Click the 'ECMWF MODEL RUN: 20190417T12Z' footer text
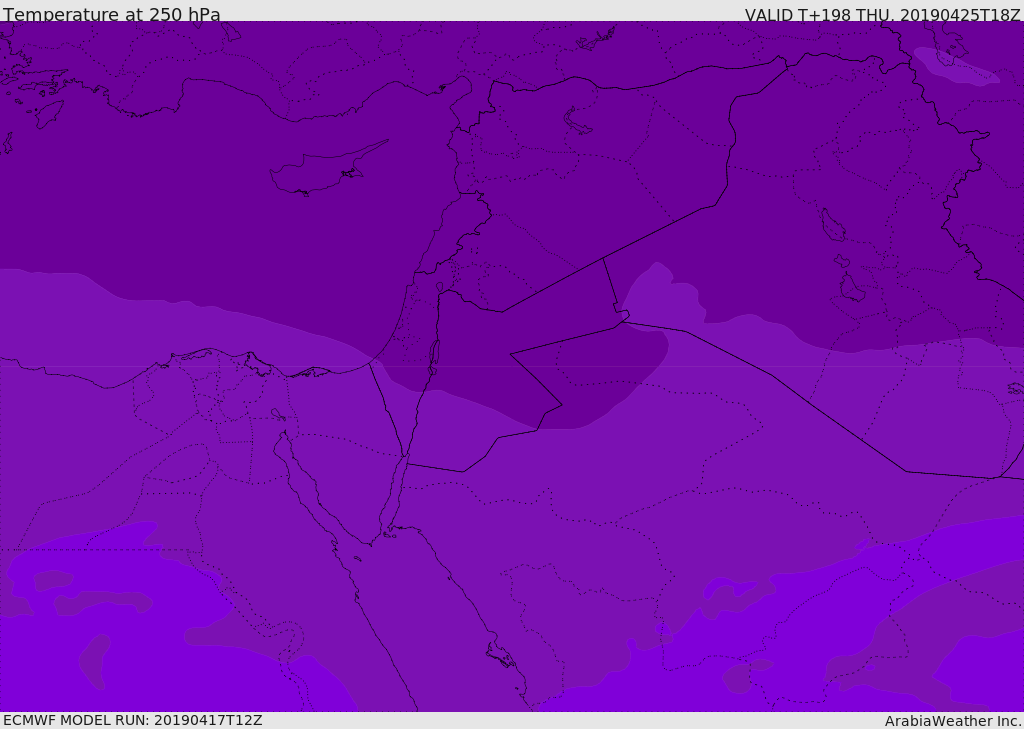The width and height of the screenshot is (1024, 729). (x=133, y=720)
